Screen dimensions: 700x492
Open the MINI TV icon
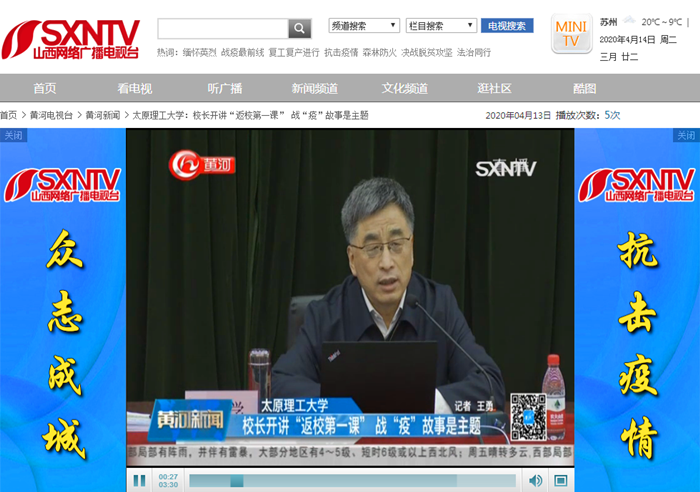pos(570,33)
